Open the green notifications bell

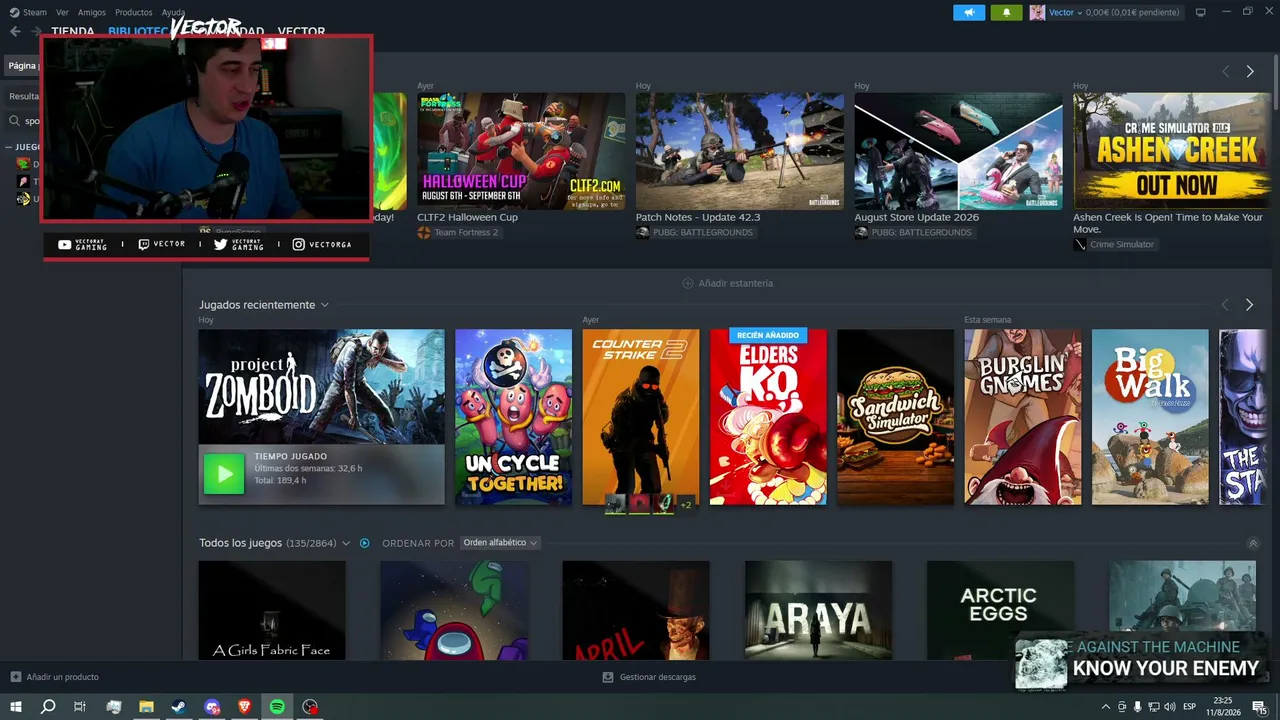tap(1006, 12)
